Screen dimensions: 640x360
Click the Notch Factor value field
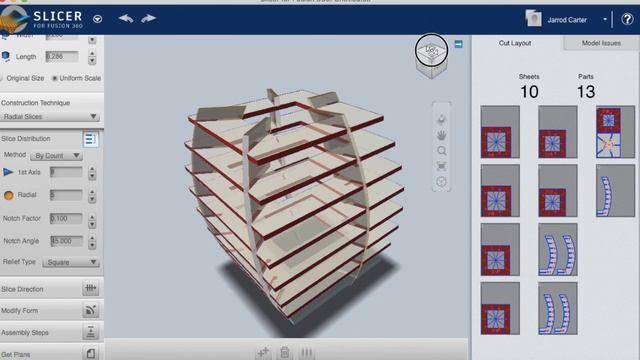[66, 218]
